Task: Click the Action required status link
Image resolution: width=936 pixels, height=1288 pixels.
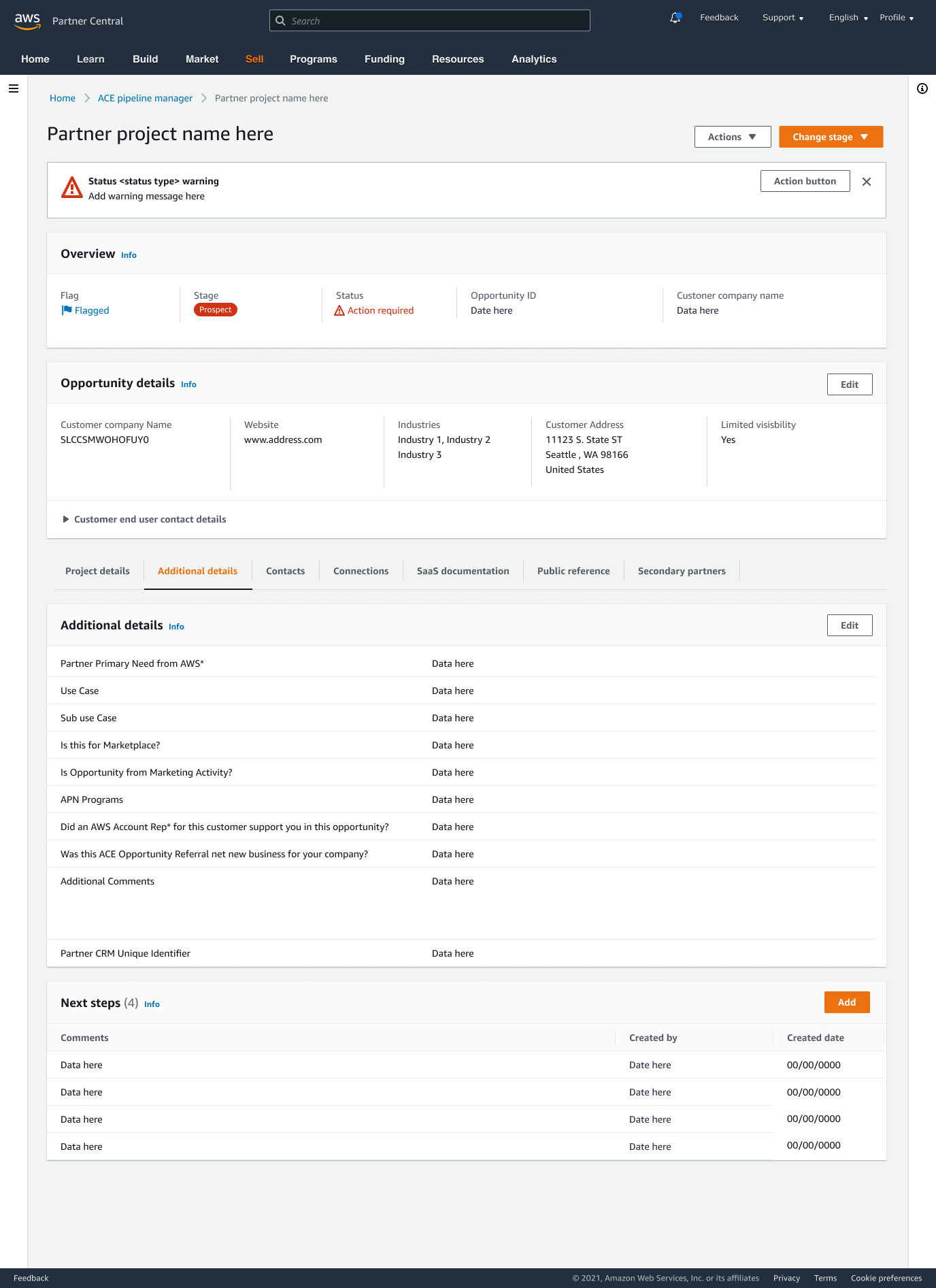Action: coord(380,310)
